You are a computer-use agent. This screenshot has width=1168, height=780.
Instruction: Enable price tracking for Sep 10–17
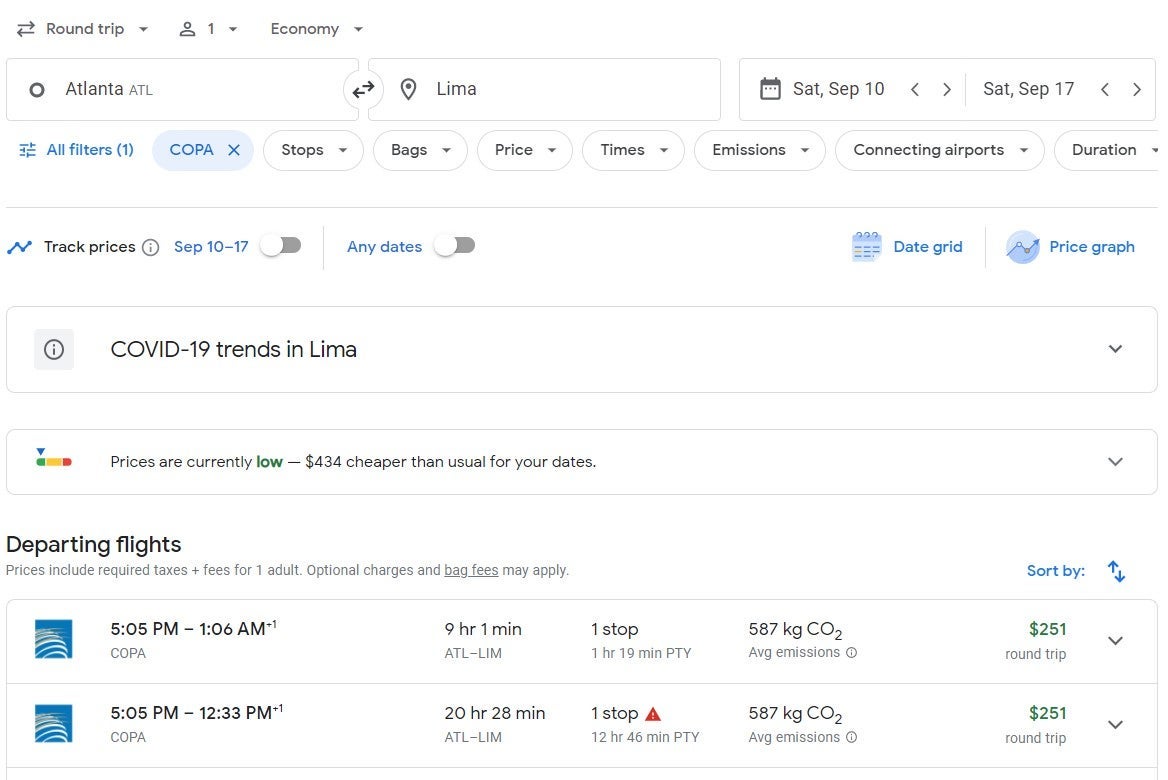click(281, 246)
